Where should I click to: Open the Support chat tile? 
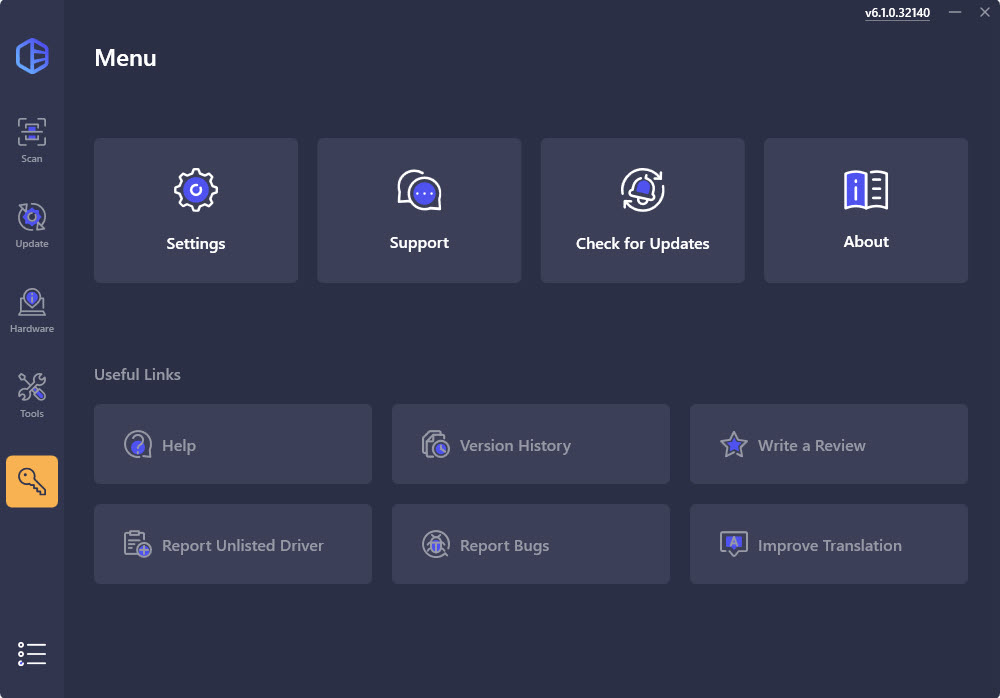pyautogui.click(x=419, y=211)
